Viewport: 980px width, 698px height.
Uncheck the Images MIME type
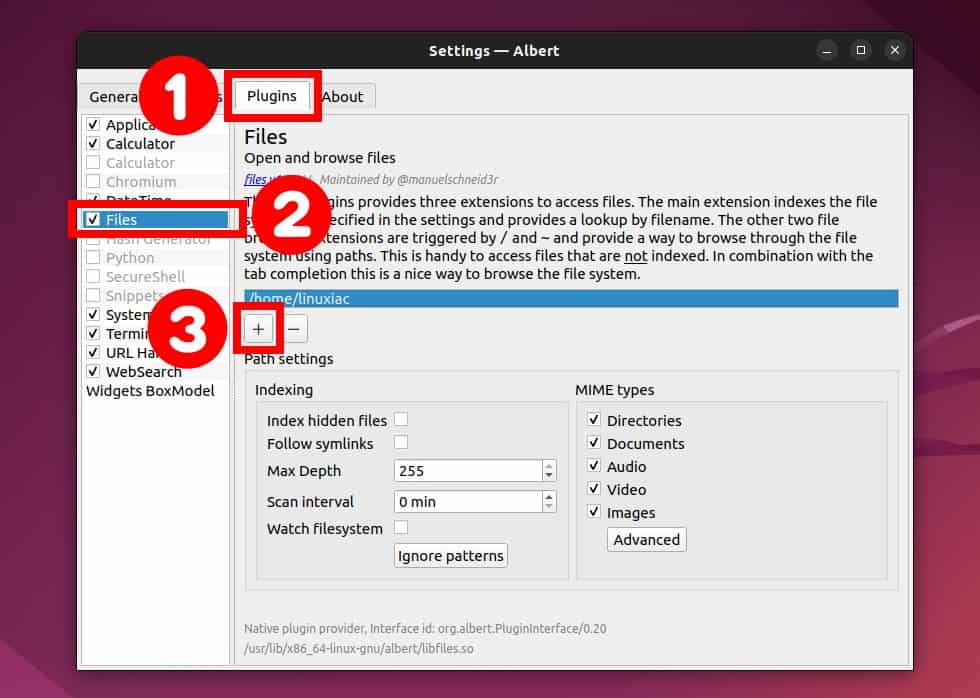[x=594, y=512]
